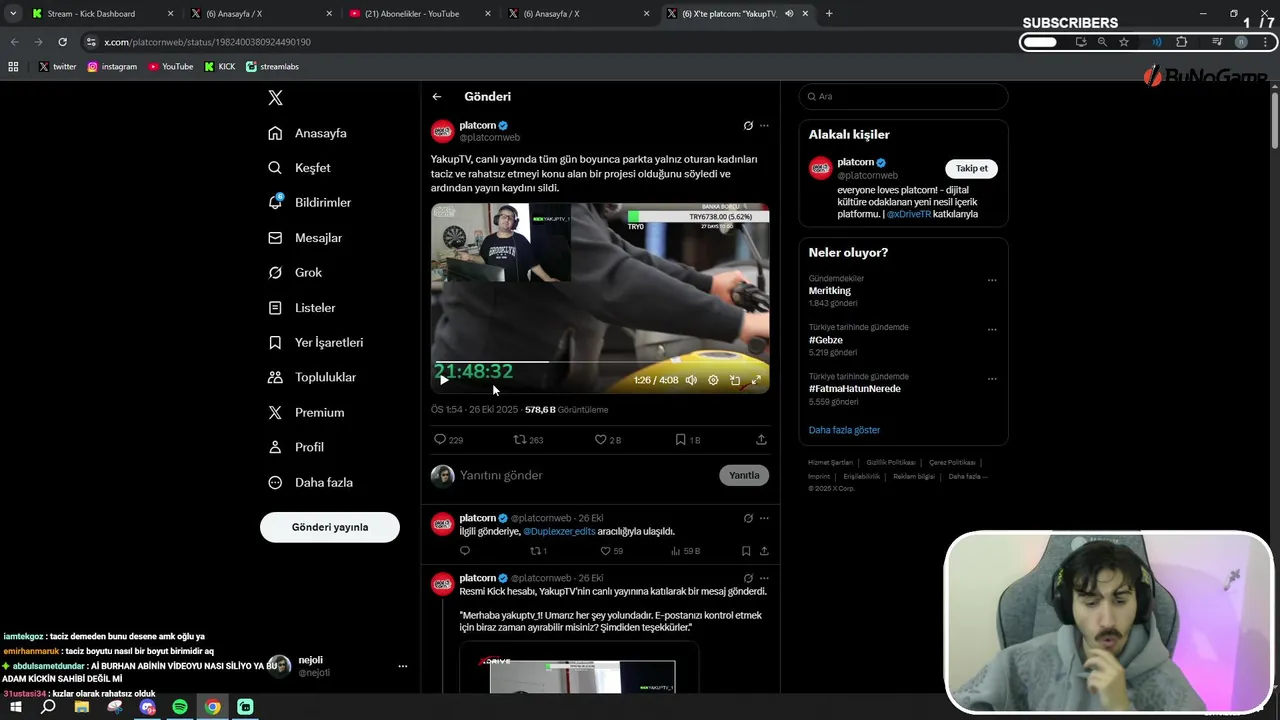Bookmark the Duplexzer_edits thread reply
The width and height of the screenshot is (1280, 720).
point(746,551)
